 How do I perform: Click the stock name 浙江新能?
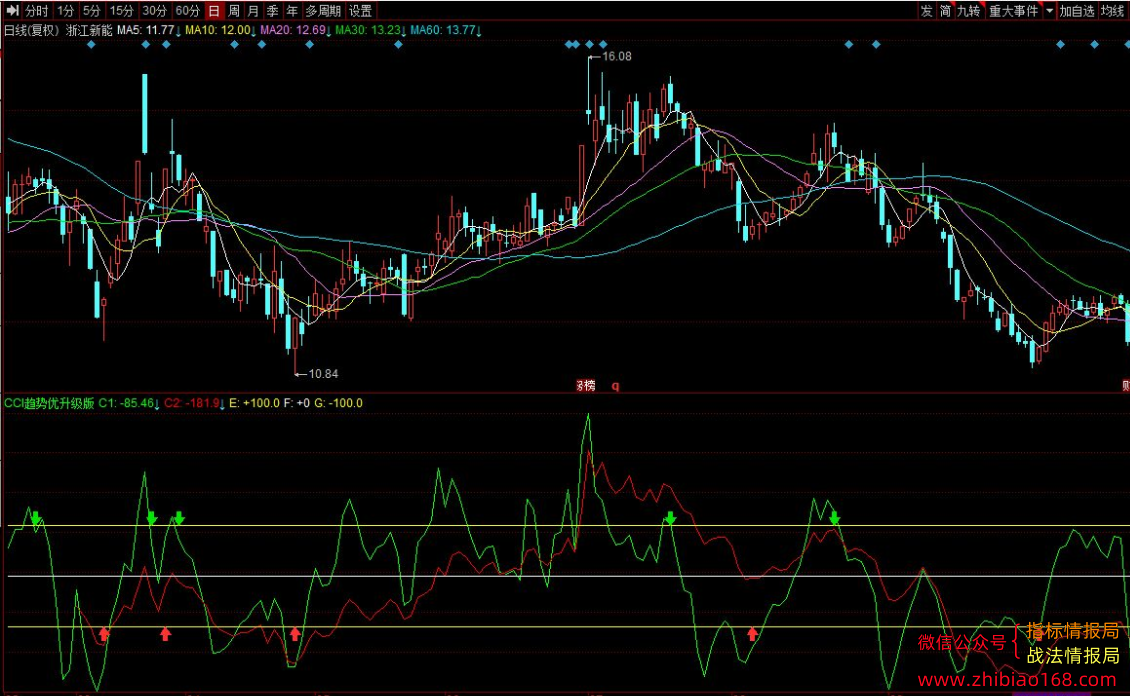click(x=89, y=30)
